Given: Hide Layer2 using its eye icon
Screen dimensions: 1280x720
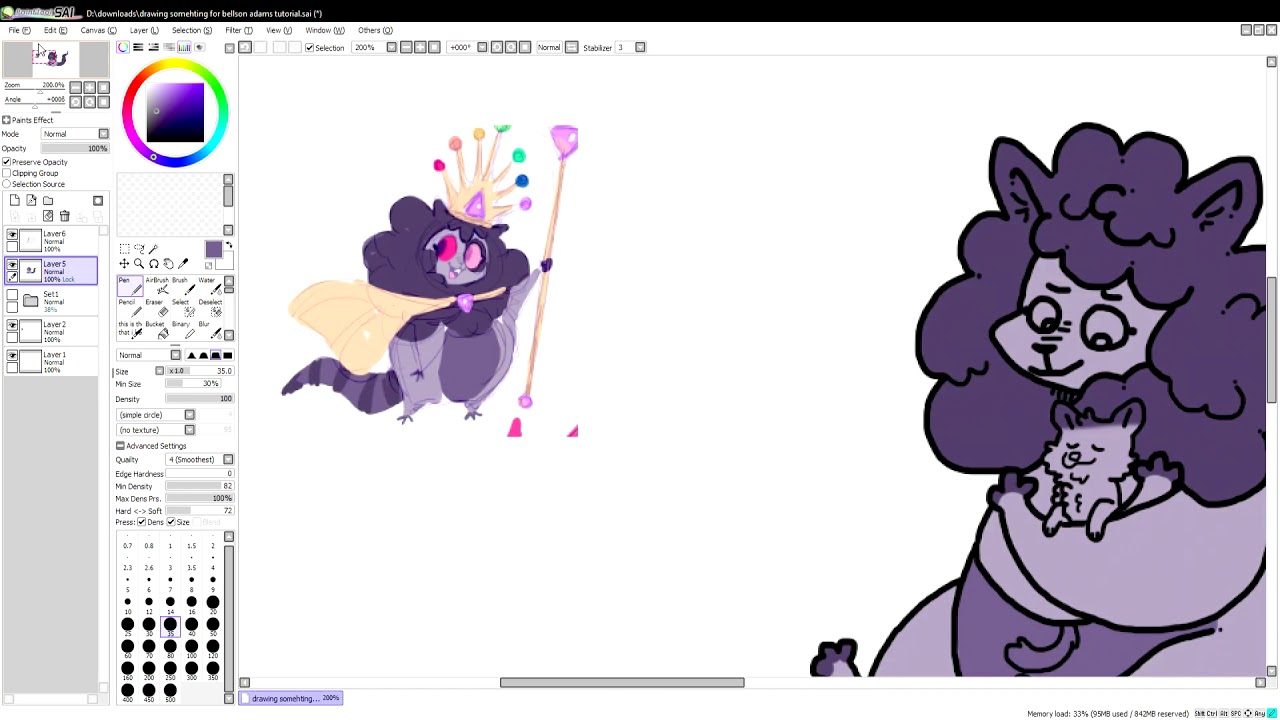Looking at the screenshot, I should click(12, 325).
